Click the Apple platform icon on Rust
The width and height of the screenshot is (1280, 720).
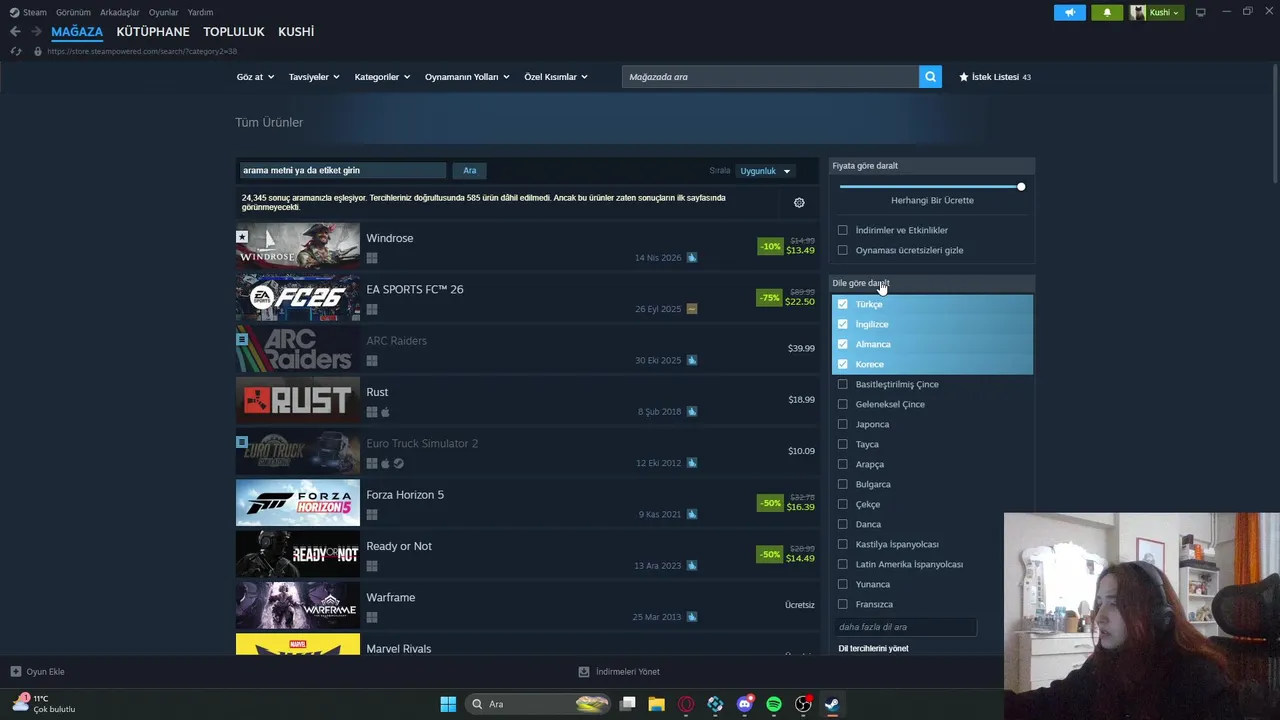coord(385,412)
